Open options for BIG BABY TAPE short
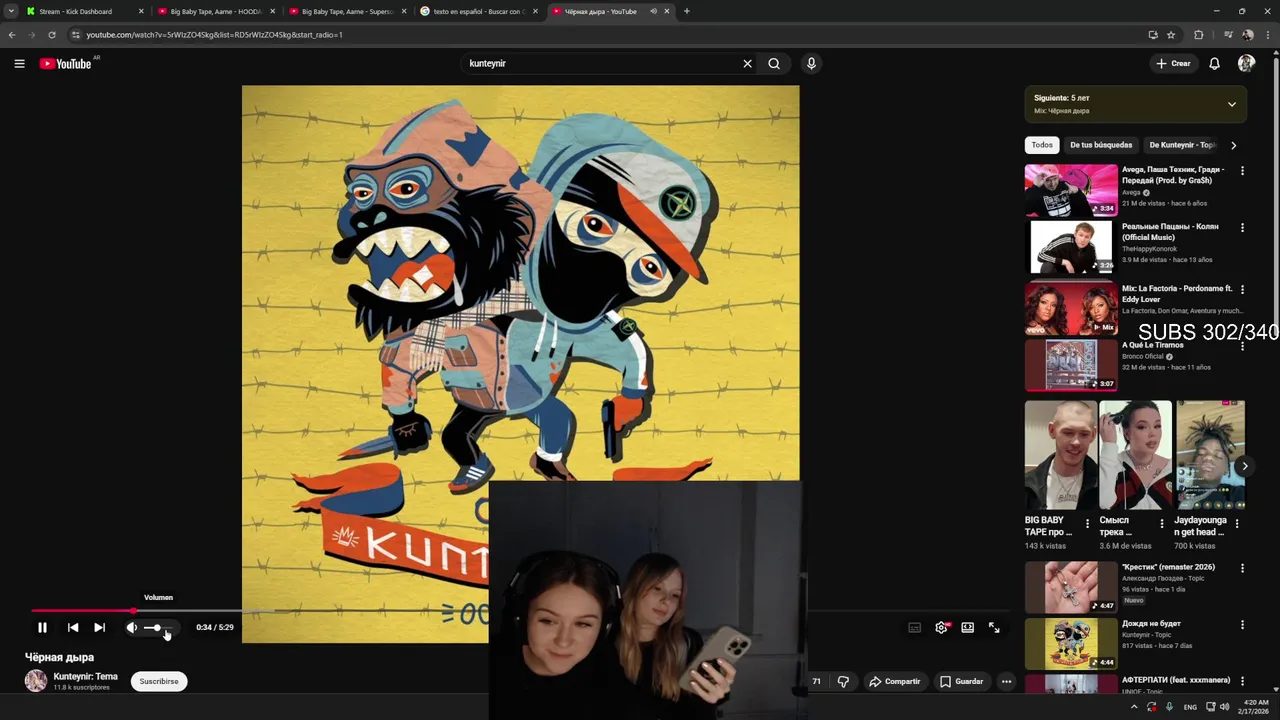 [x=1087, y=523]
